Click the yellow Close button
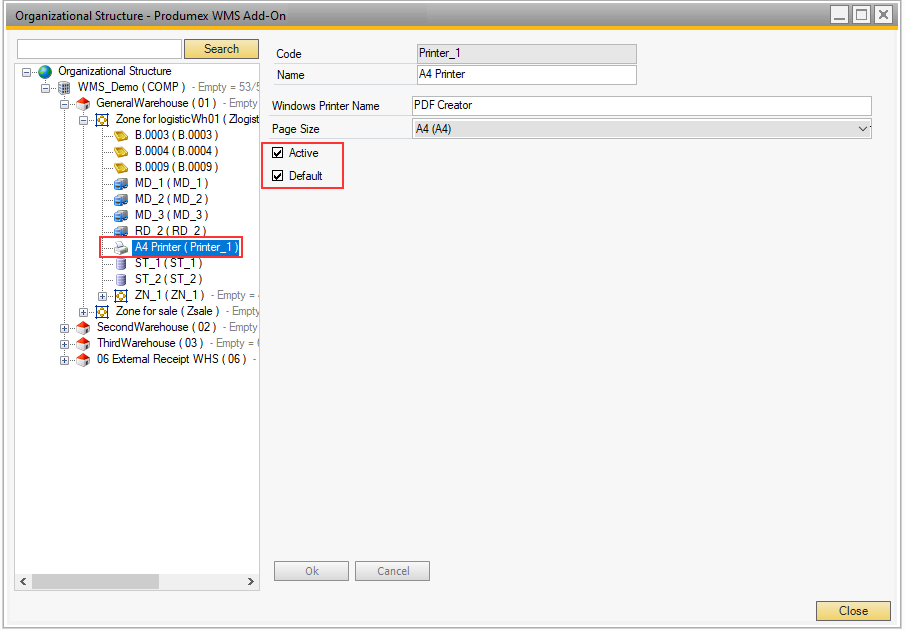The image size is (905, 630). (853, 611)
